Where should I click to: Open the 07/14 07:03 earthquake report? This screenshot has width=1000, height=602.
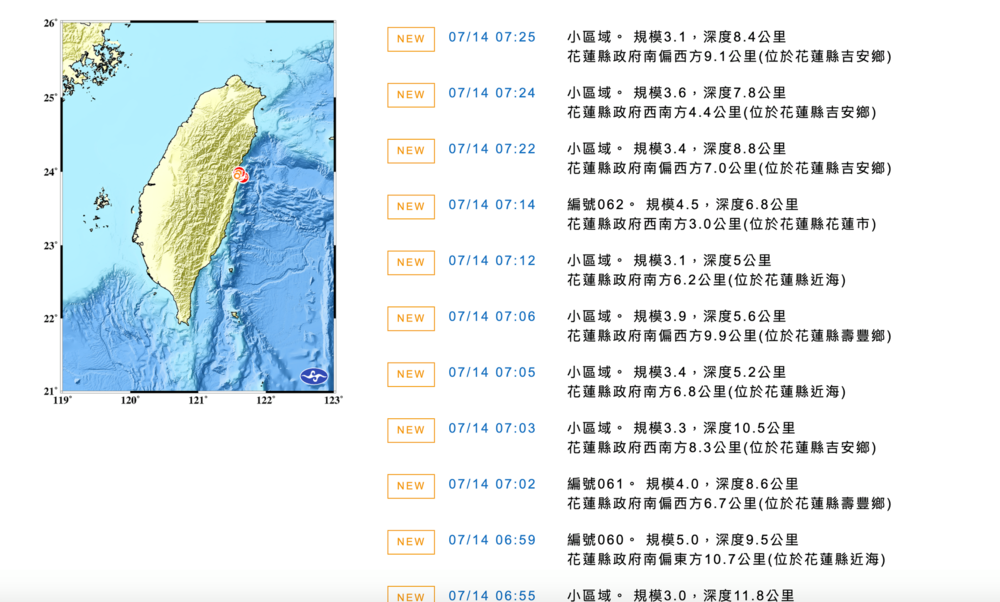[492, 428]
